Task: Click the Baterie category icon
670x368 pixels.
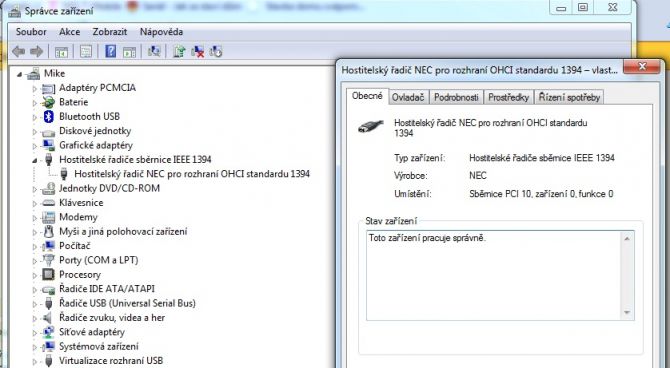Action: coord(48,102)
